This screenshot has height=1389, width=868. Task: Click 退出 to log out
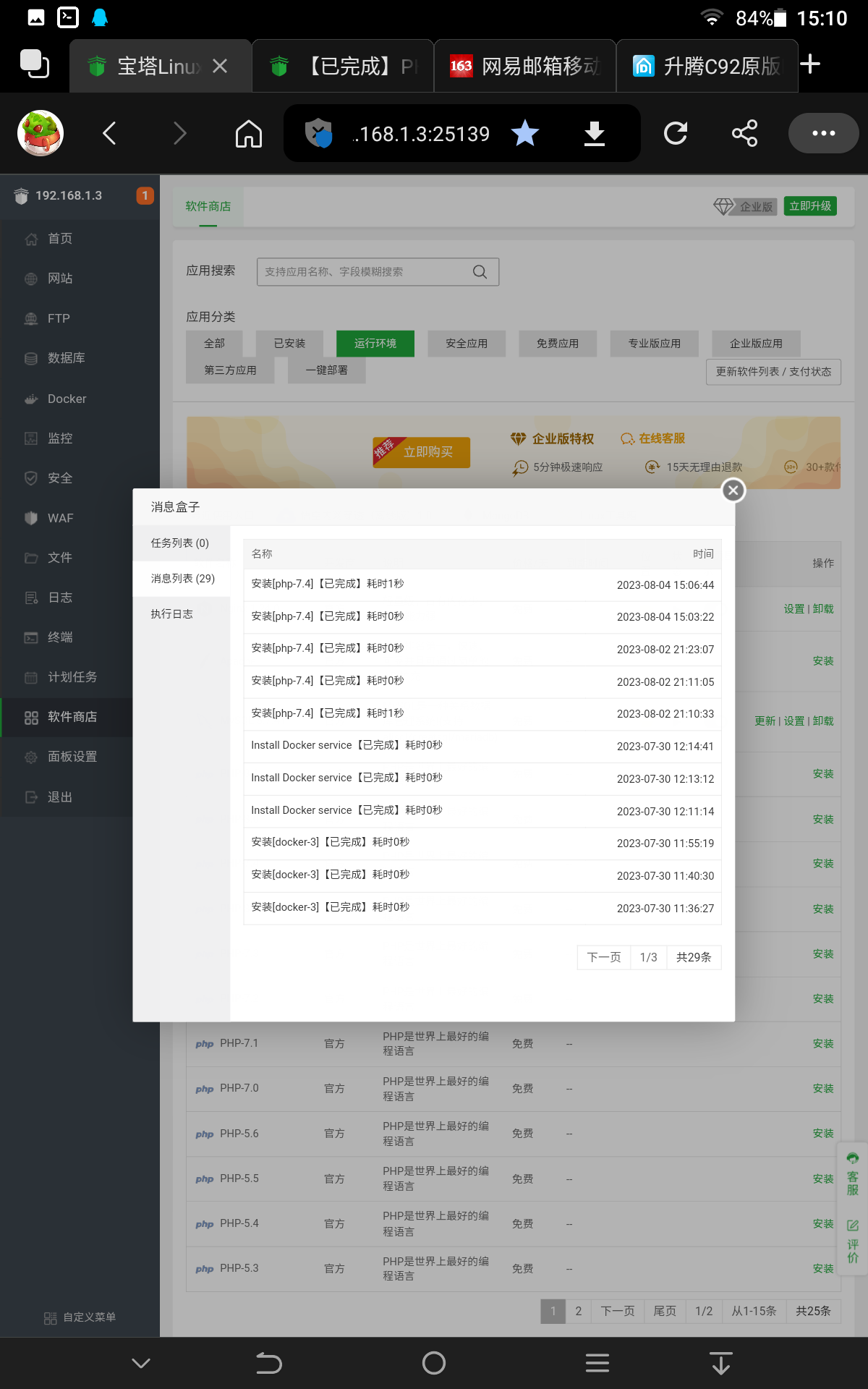click(x=60, y=797)
